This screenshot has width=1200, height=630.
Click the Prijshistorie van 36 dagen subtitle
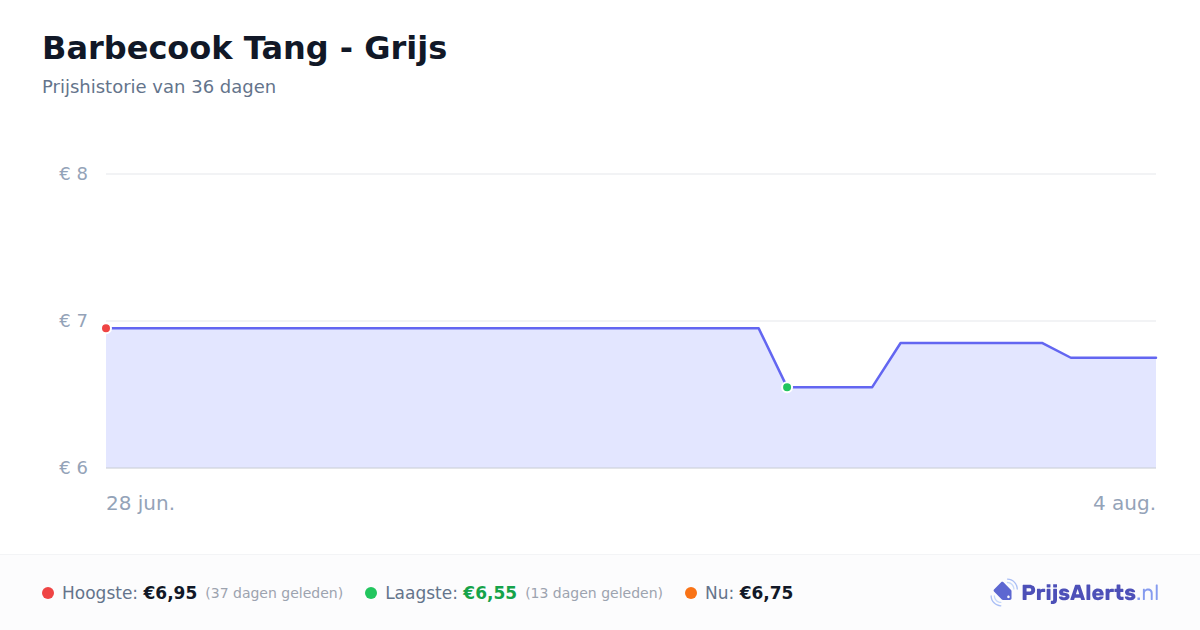[x=159, y=87]
